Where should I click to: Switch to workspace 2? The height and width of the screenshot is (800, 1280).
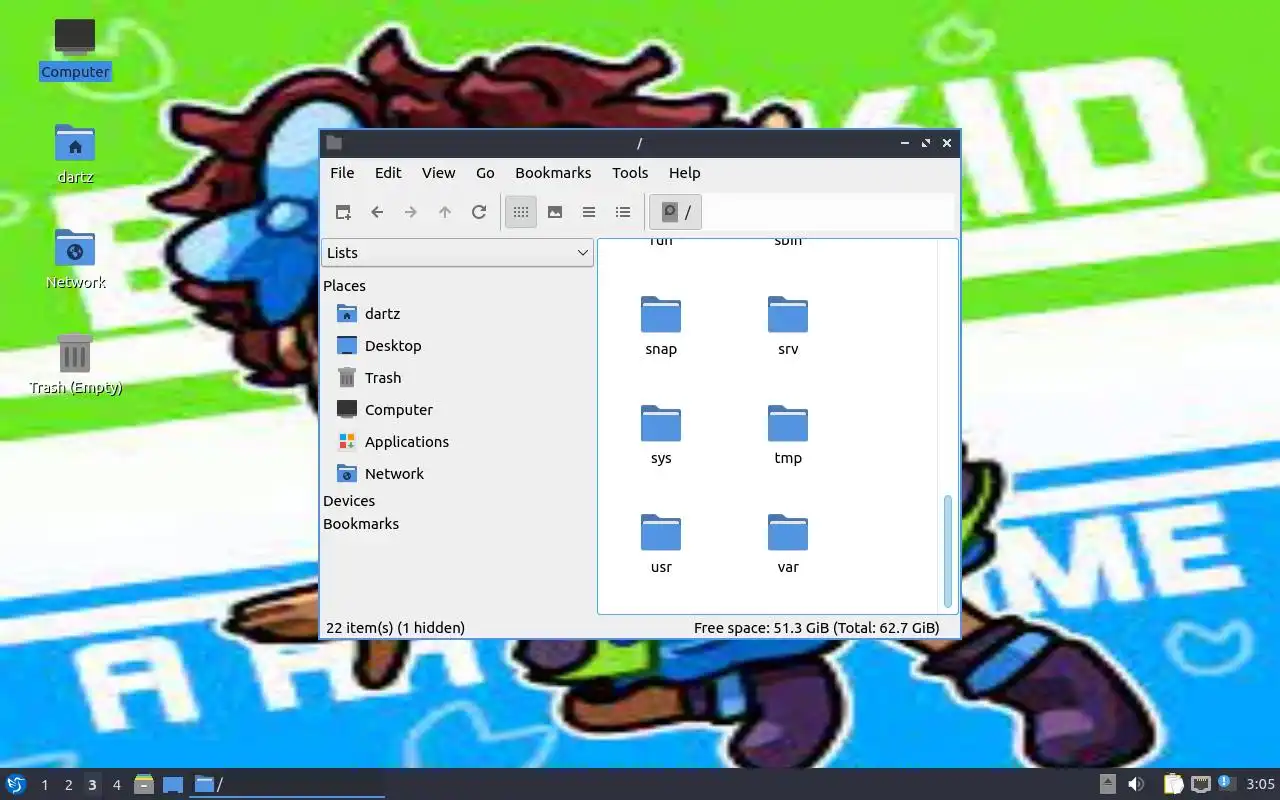tap(69, 785)
